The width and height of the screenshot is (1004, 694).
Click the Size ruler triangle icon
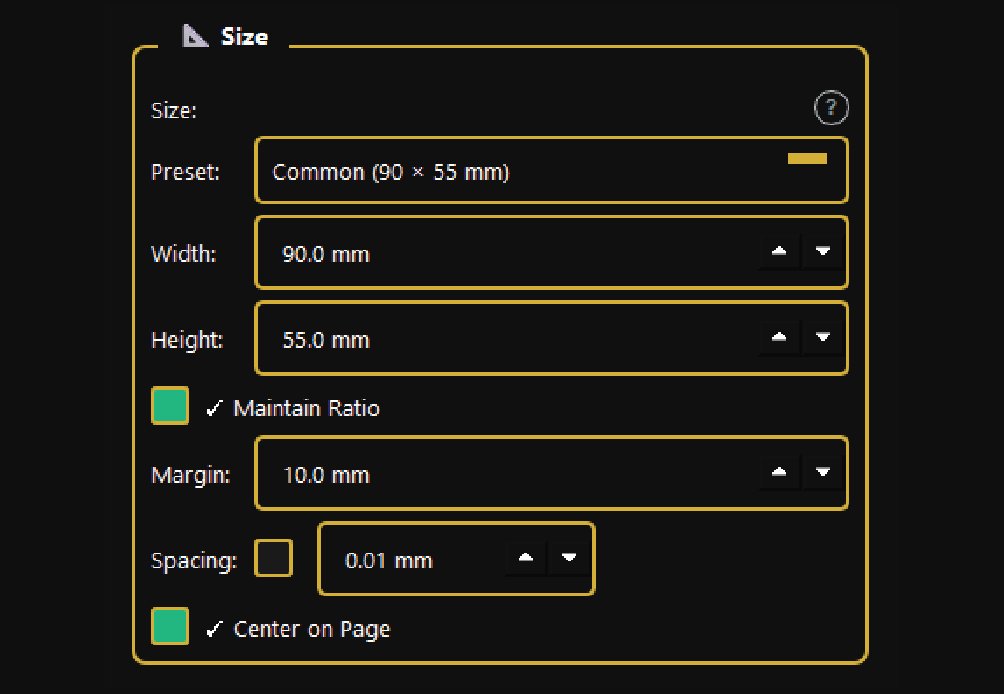coord(195,37)
